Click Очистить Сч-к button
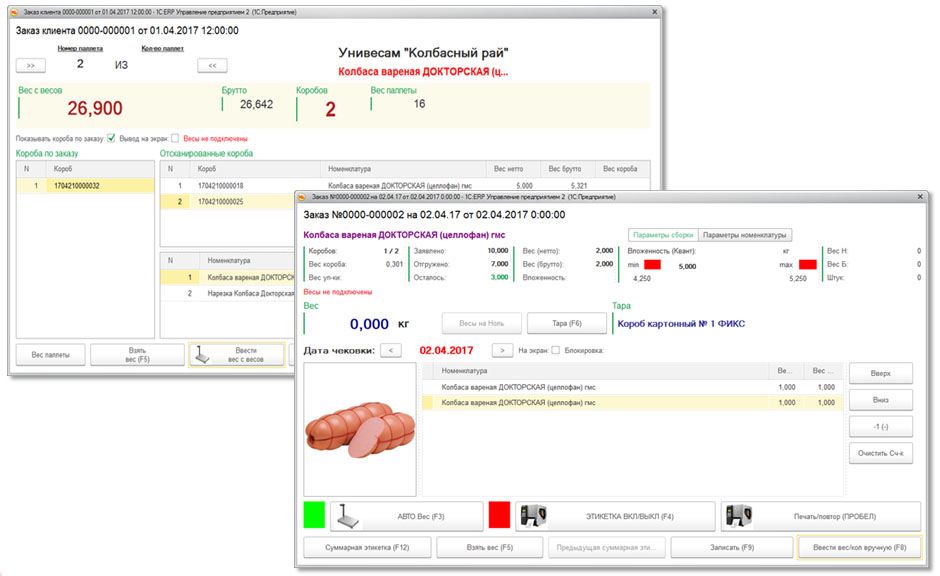This screenshot has width=940, height=576. coord(881,453)
